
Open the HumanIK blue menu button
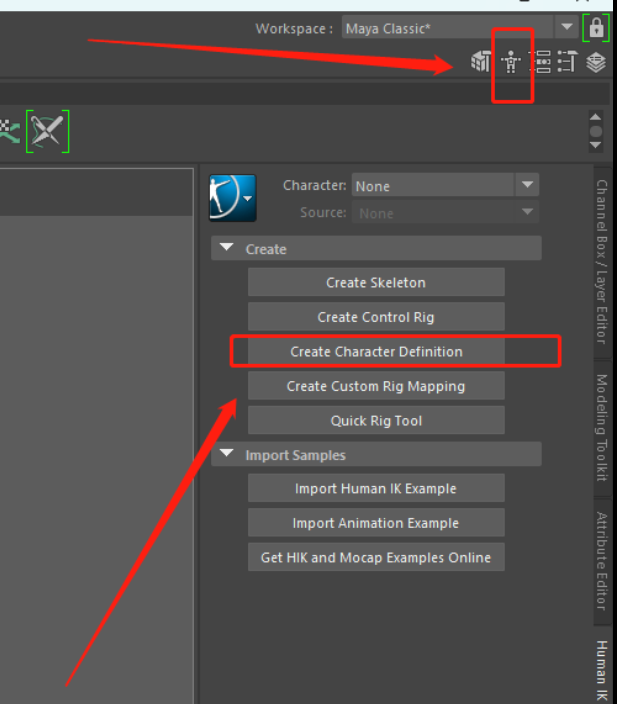pyautogui.click(x=233, y=198)
